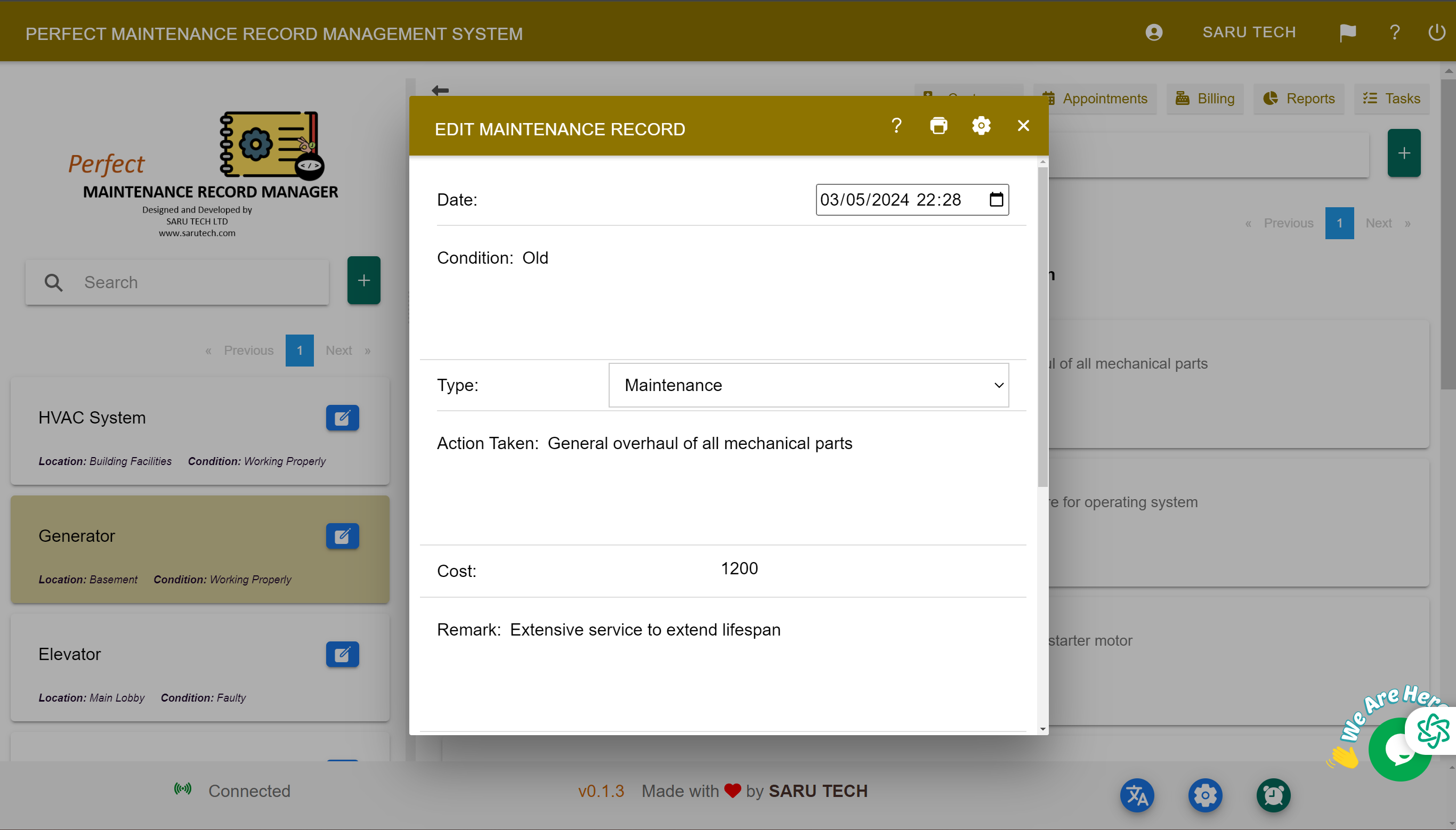Viewport: 1456px width, 830px height.
Task: Open help in the Edit Maintenance Record dialog
Action: (896, 125)
